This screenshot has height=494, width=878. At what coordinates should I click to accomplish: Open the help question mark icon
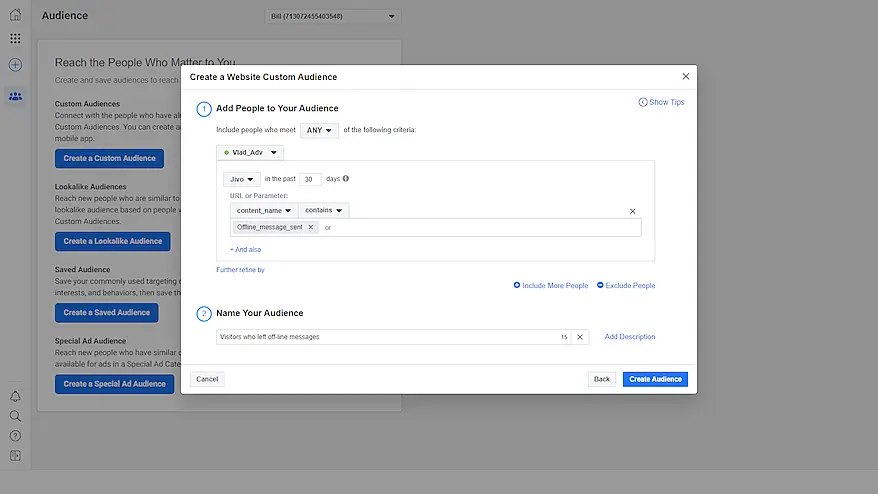[15, 436]
